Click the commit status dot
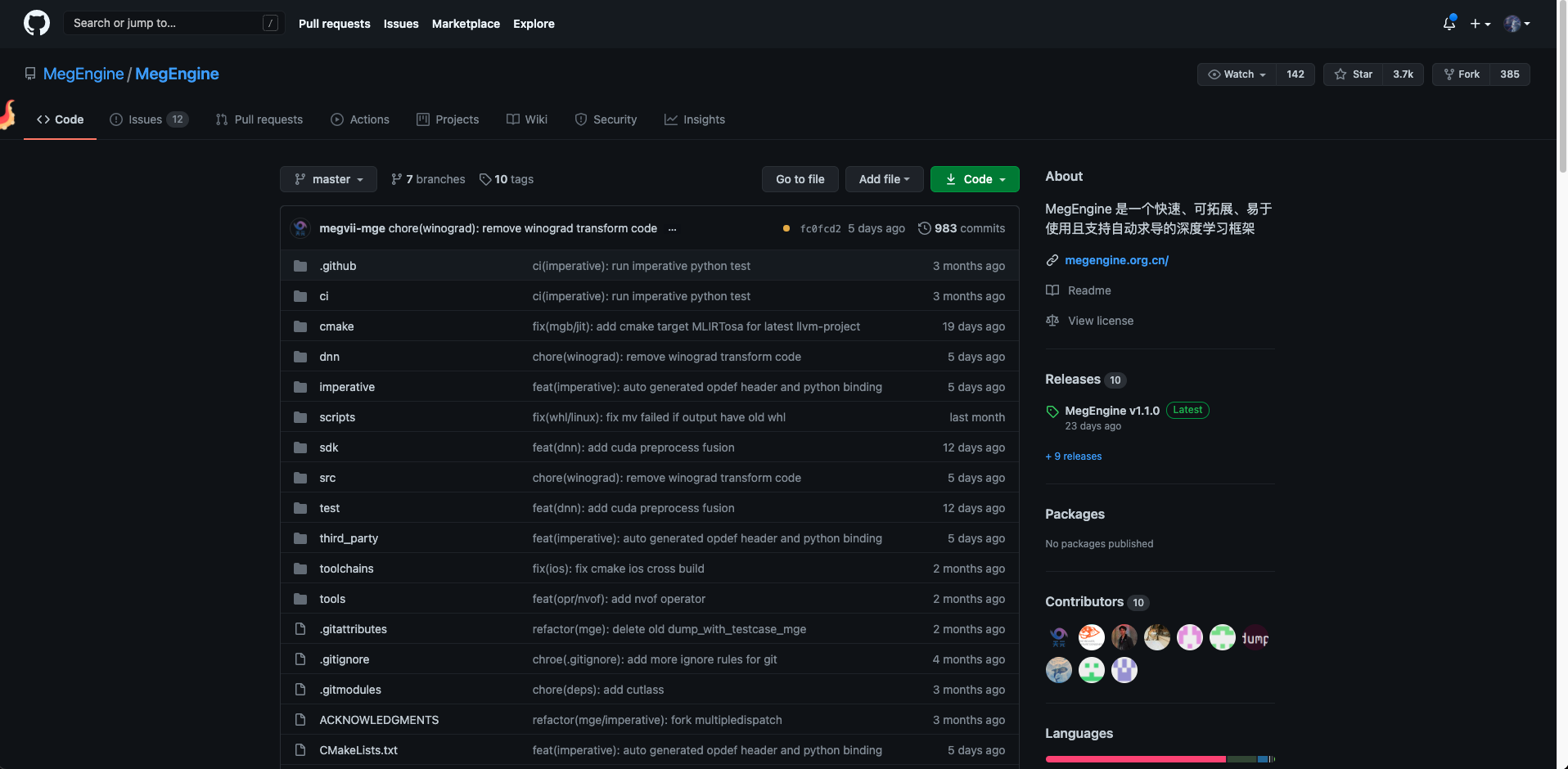 pyautogui.click(x=786, y=228)
